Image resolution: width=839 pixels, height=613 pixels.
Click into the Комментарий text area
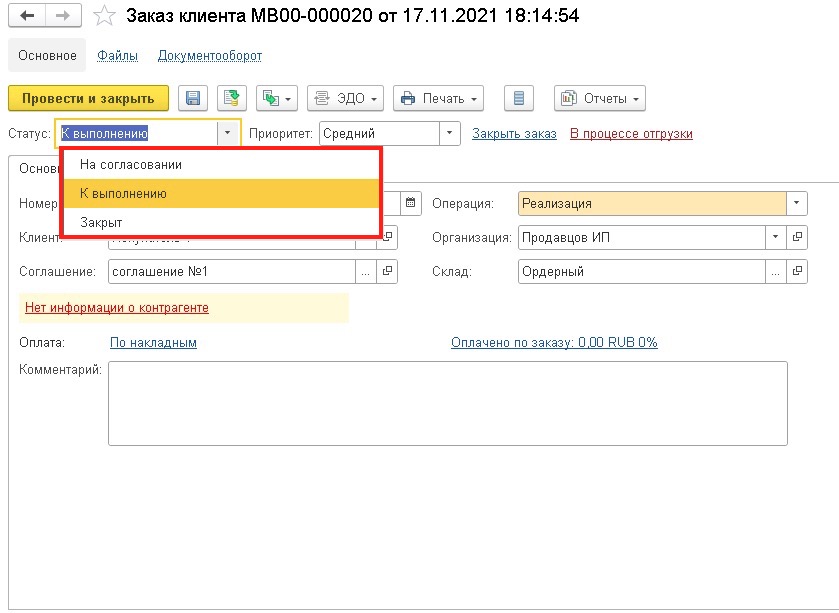click(448, 403)
